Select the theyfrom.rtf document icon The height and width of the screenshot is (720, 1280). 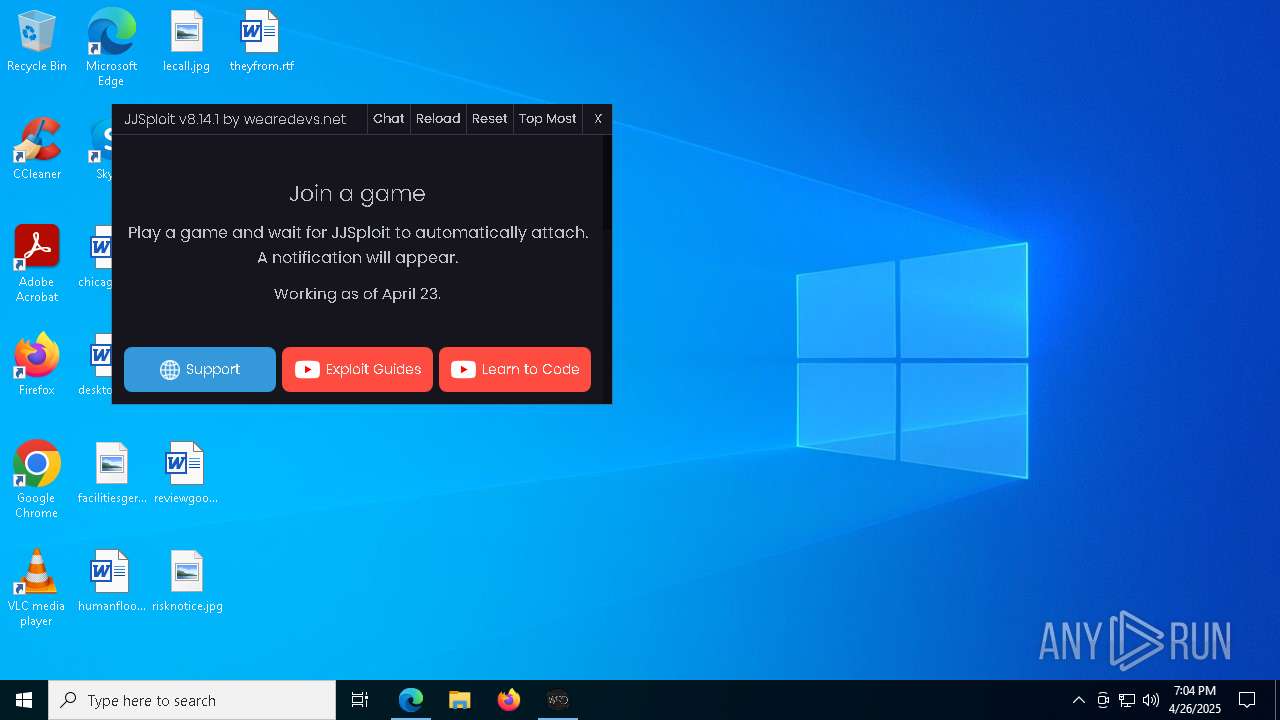click(261, 42)
